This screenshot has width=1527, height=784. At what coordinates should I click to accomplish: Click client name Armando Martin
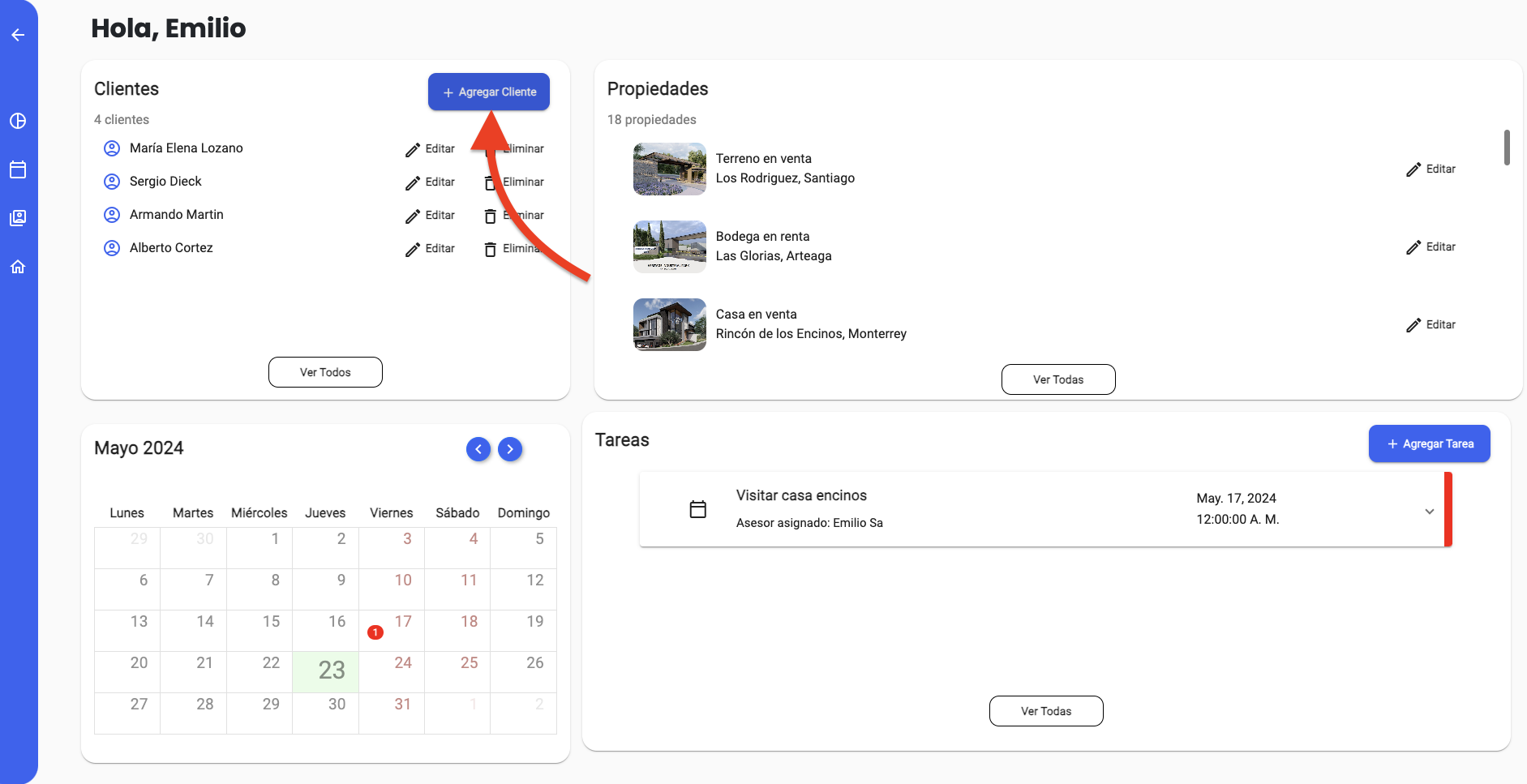tap(177, 215)
